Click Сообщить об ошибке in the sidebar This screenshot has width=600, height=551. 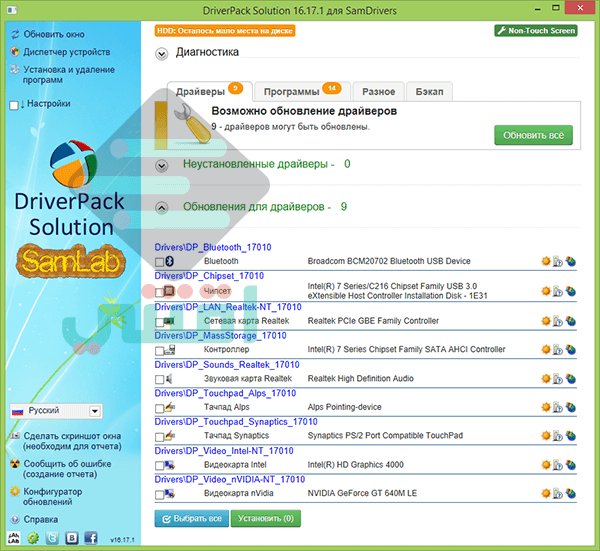coord(67,469)
